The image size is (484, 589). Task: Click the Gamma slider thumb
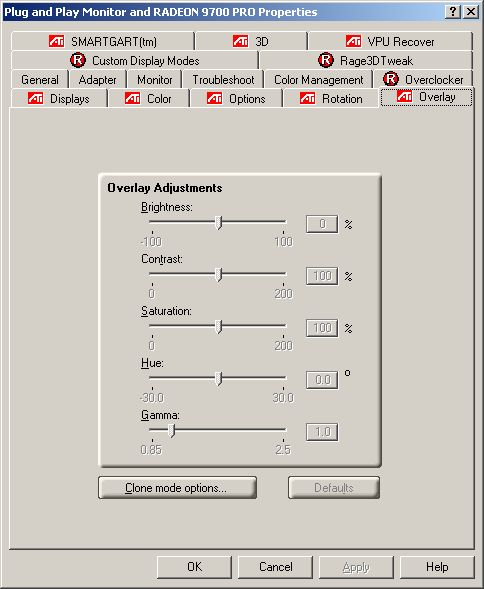pyautogui.click(x=171, y=431)
